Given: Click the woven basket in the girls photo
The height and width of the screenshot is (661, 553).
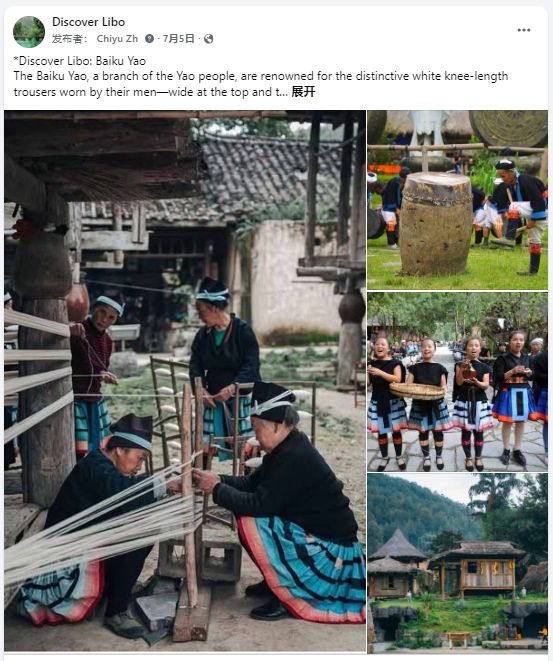Looking at the screenshot, I should click(x=417, y=391).
